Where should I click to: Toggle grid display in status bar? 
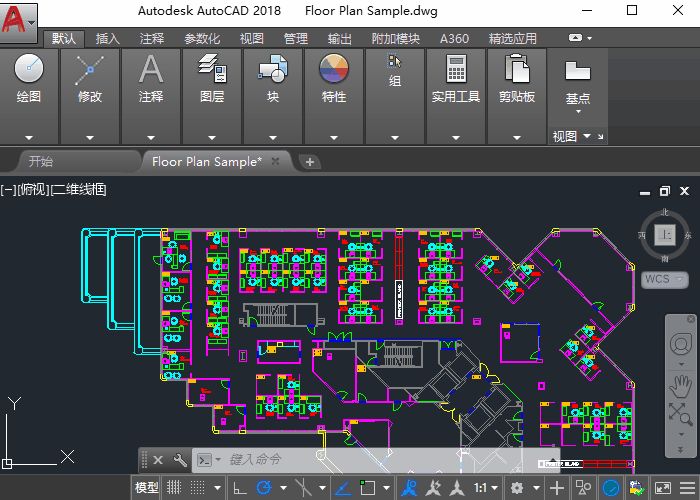click(x=173, y=487)
